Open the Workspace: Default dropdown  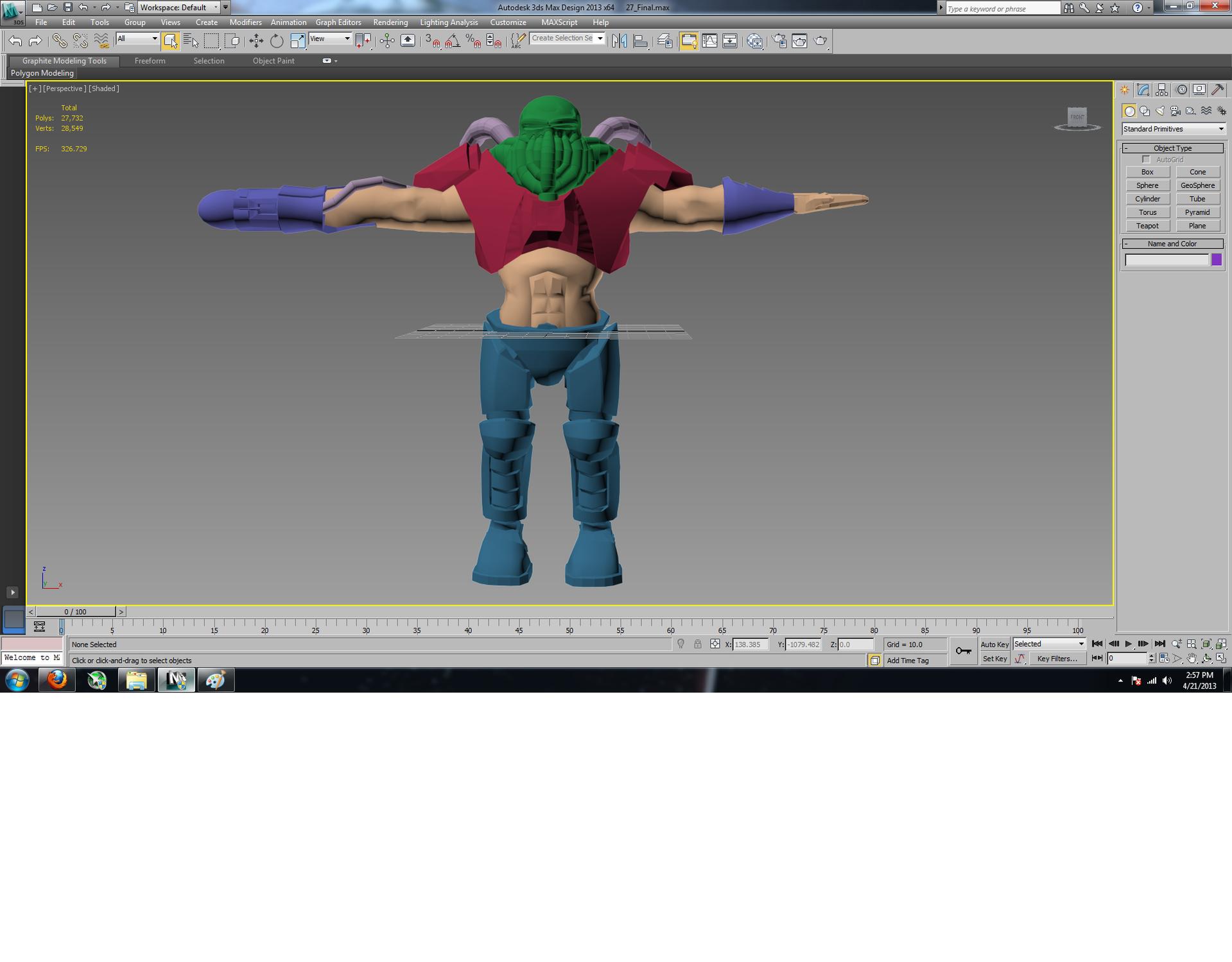pos(179,8)
